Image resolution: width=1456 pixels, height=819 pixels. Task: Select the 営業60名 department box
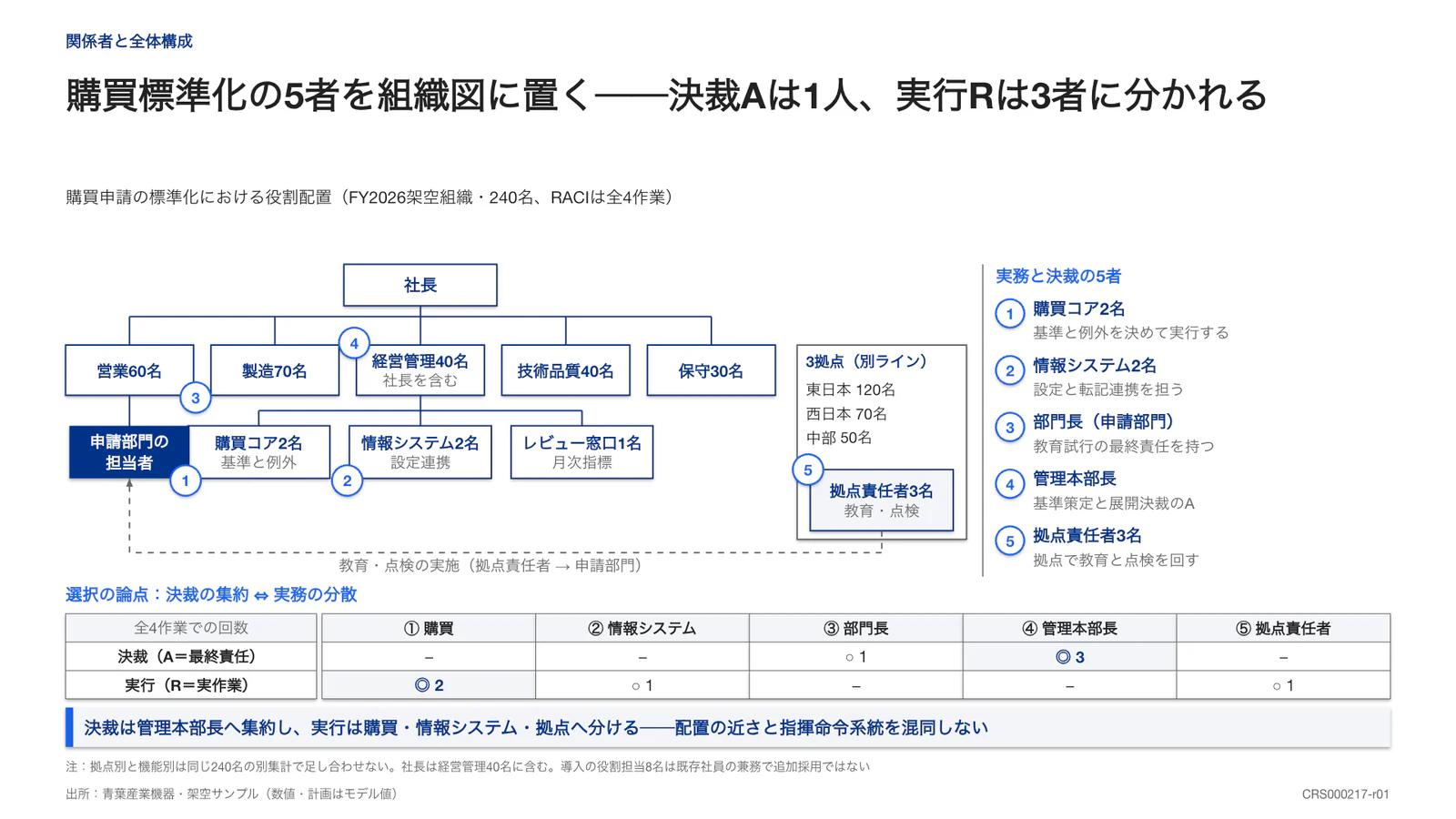129,370
